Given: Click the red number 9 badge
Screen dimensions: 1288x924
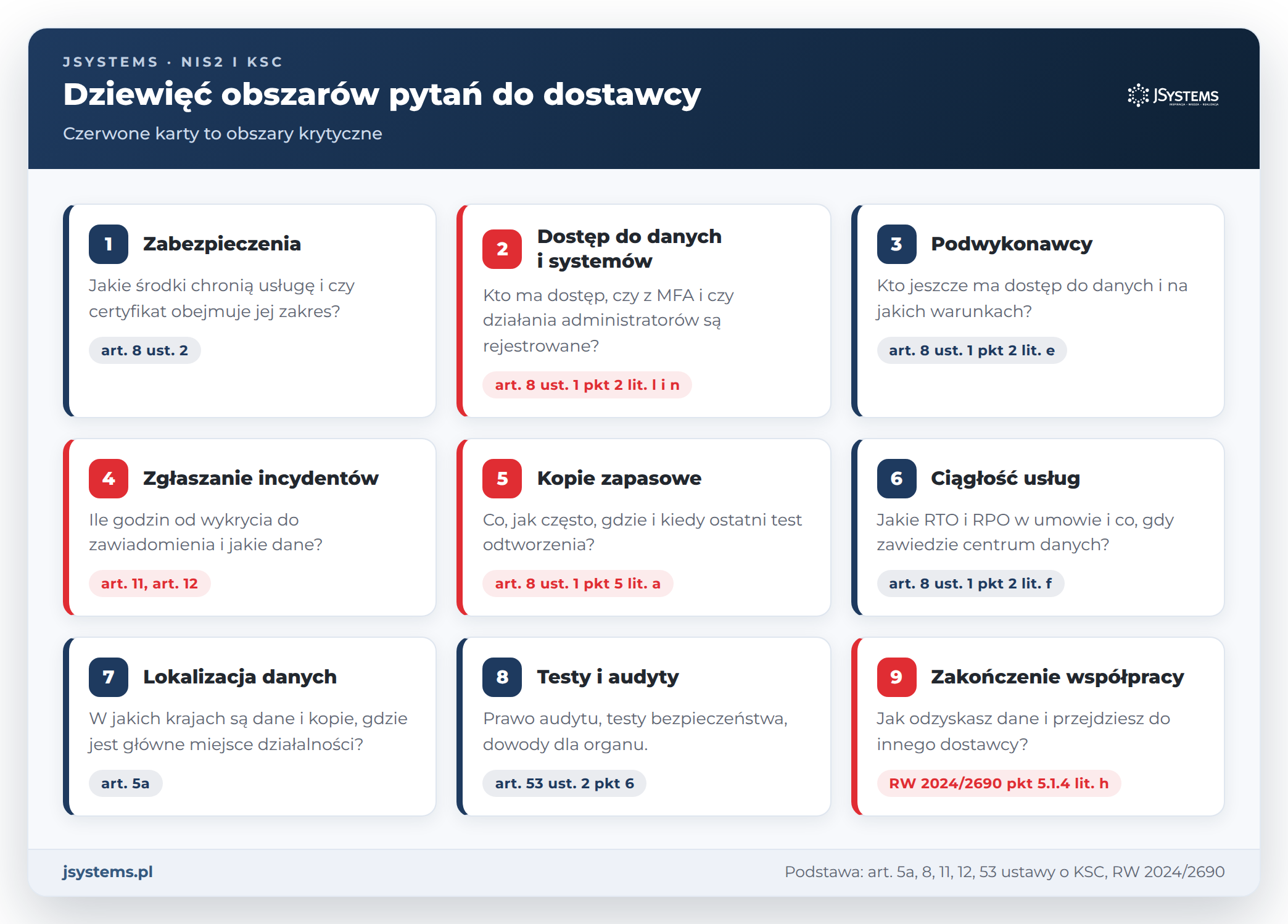Looking at the screenshot, I should 896,677.
